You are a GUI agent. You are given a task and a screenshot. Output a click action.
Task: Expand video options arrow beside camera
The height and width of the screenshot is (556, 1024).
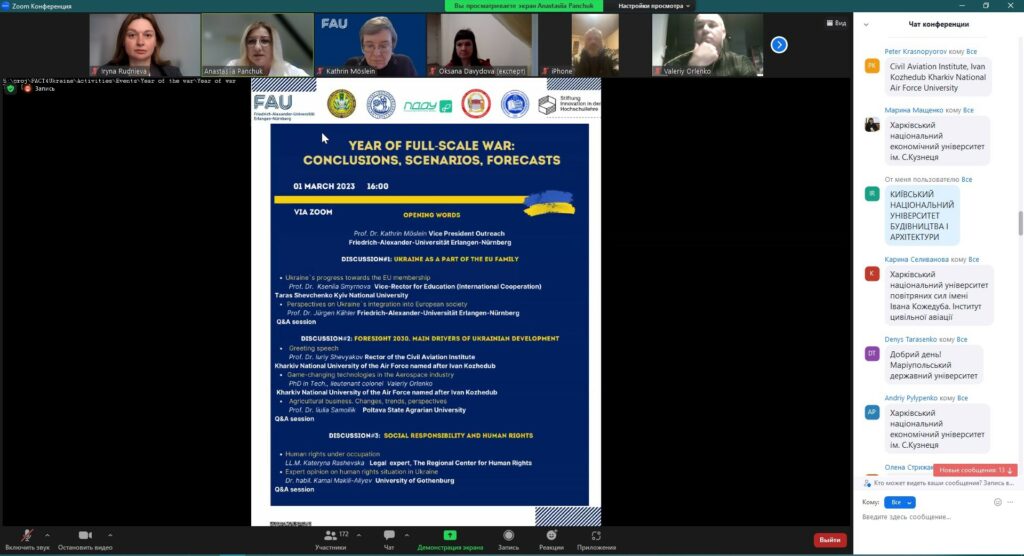(110, 535)
